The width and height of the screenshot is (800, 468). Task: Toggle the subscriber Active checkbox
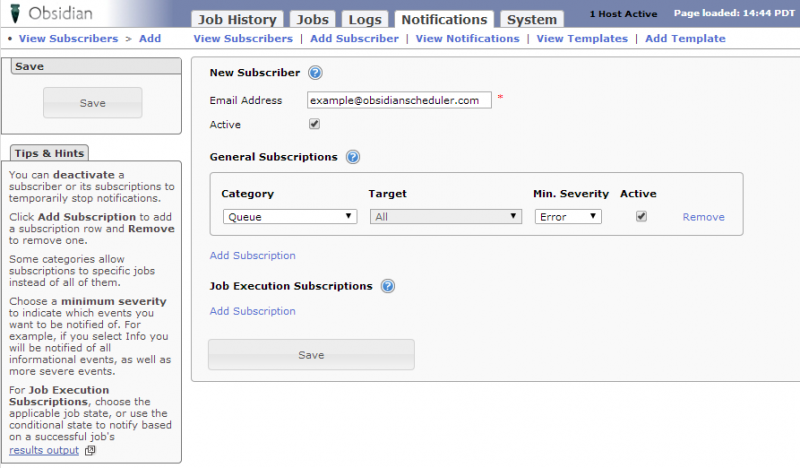(x=314, y=125)
